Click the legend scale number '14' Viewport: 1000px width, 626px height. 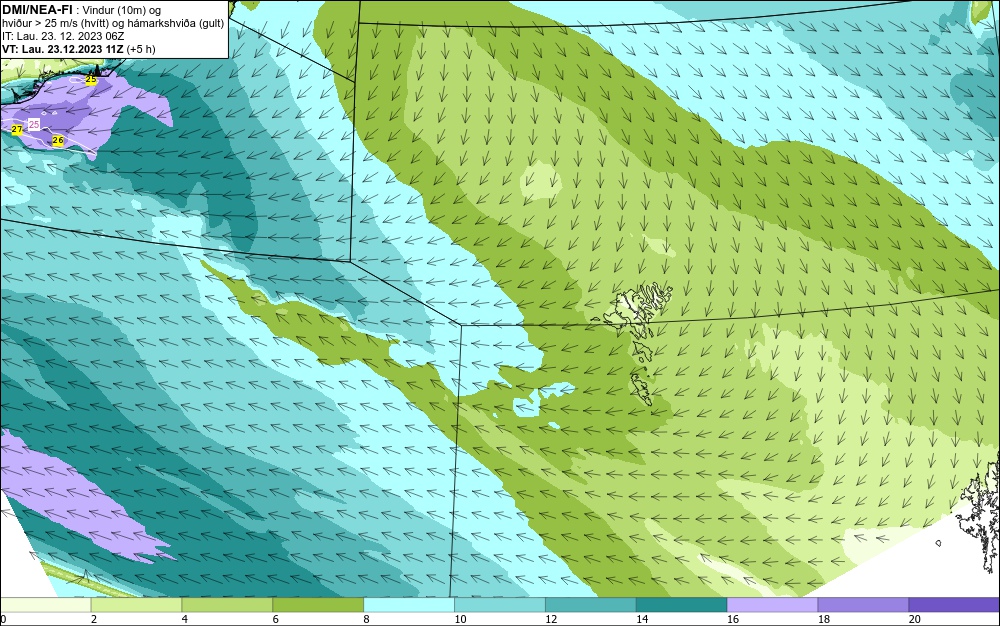pos(642,619)
